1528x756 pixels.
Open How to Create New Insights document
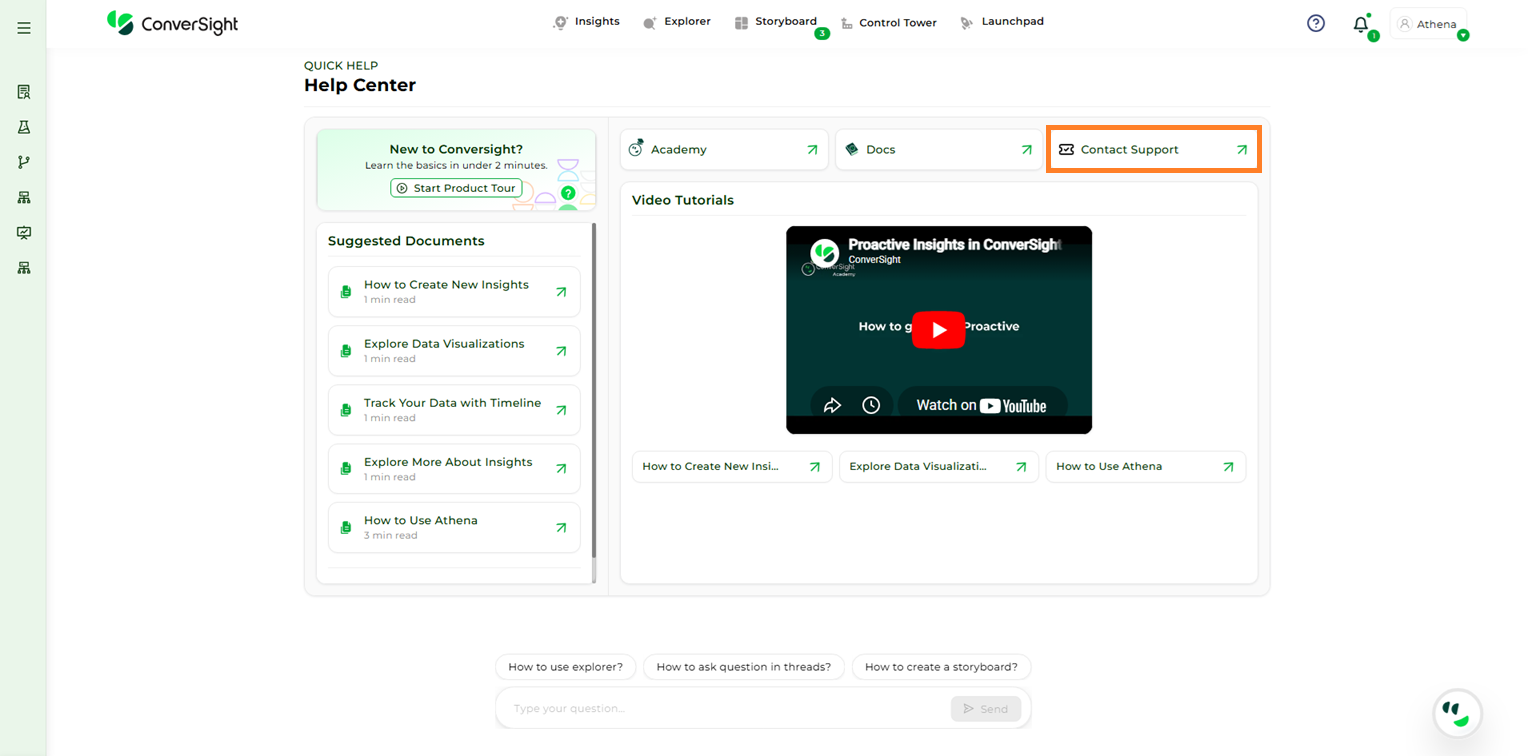coord(454,291)
